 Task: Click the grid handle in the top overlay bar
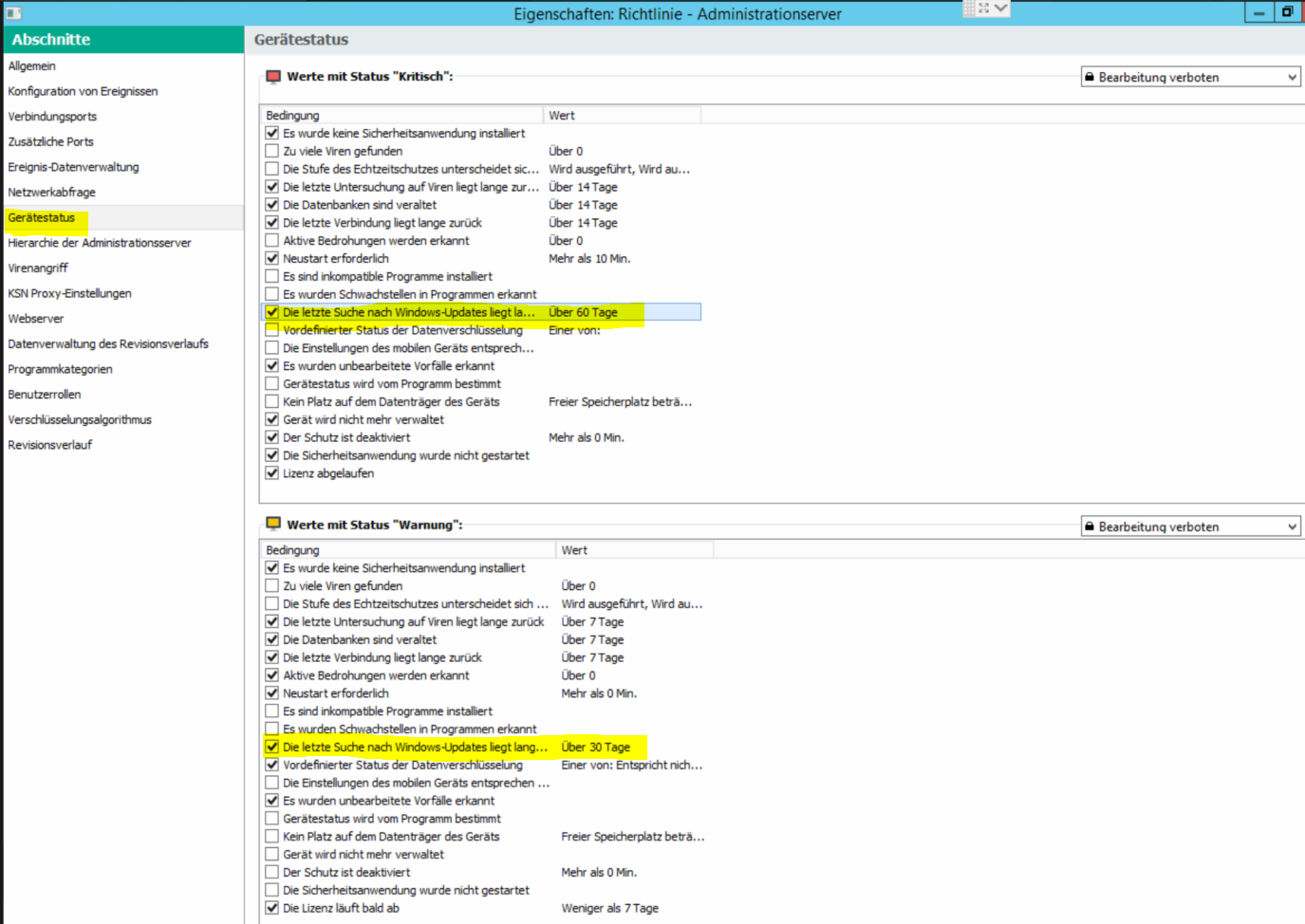pyautogui.click(x=969, y=9)
